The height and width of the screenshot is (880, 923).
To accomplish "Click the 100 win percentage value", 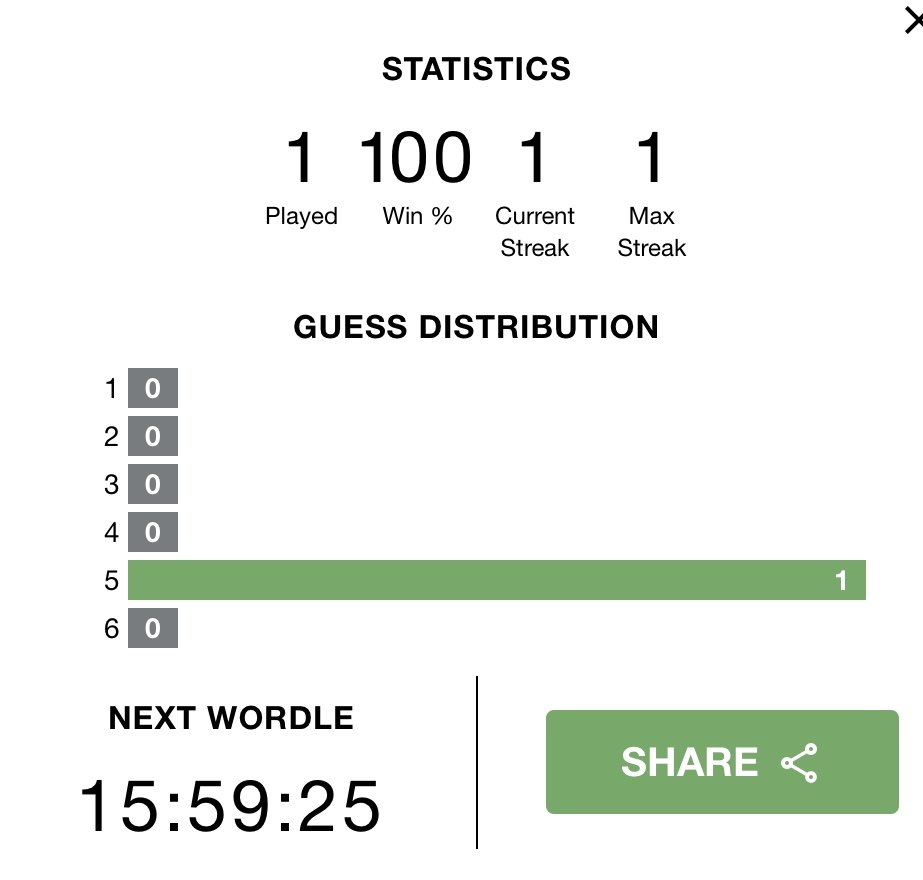I will 415,157.
